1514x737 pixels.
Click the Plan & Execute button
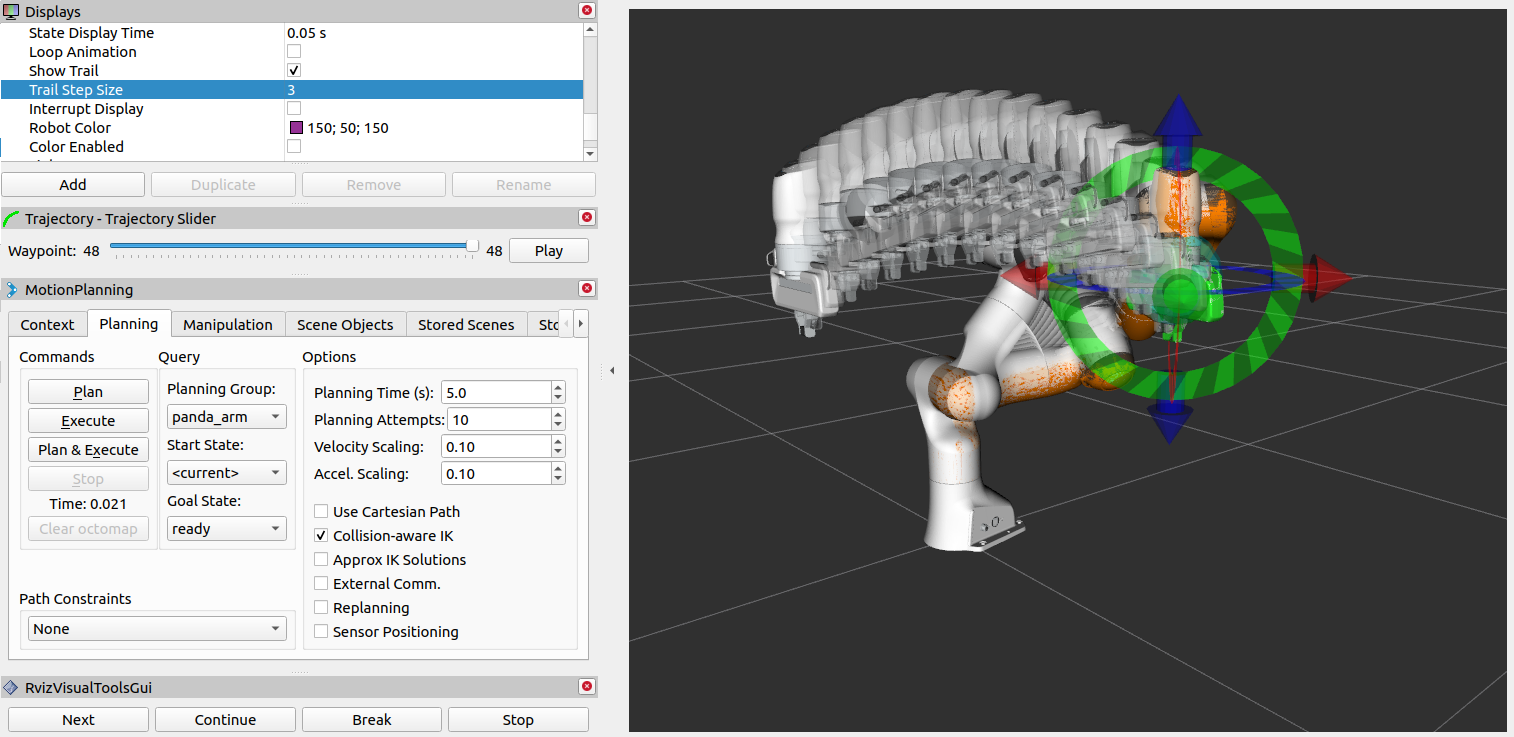point(88,450)
